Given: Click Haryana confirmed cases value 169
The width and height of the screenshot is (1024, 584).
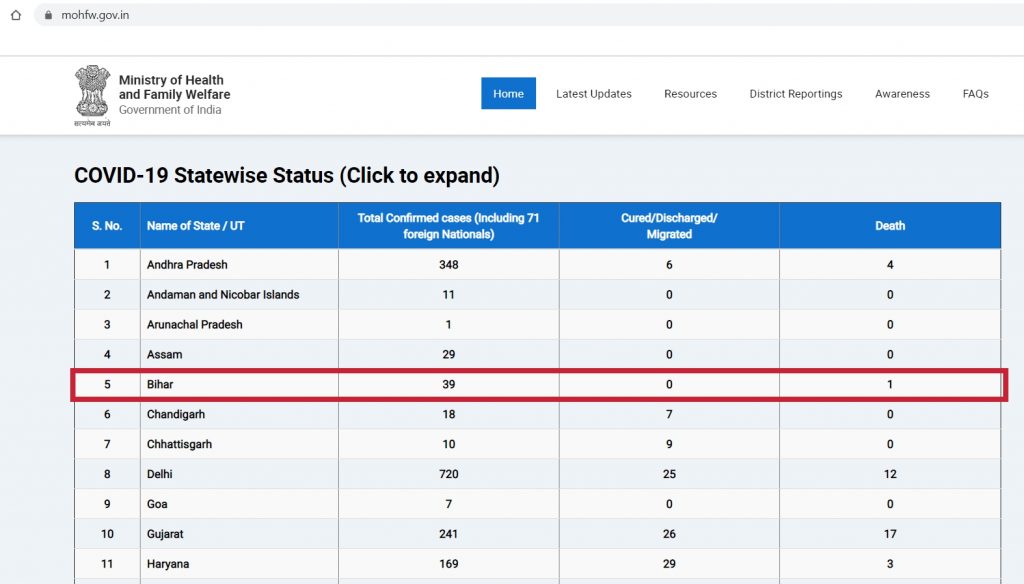Looking at the screenshot, I should click(x=449, y=564).
